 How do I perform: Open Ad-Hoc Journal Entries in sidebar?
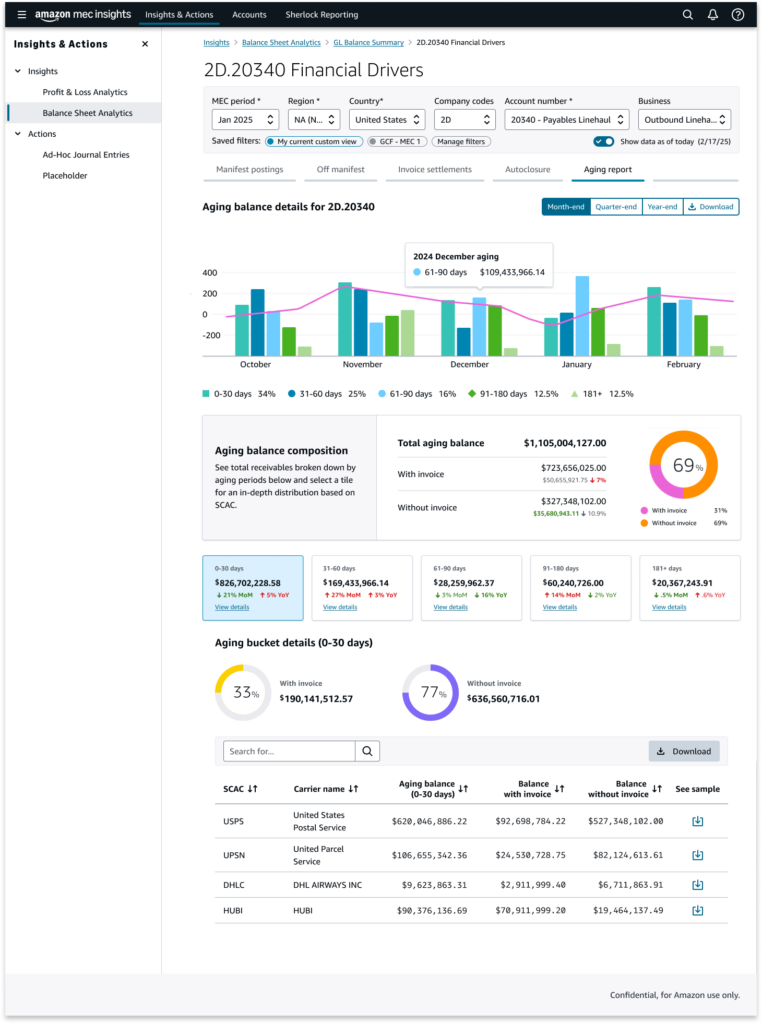click(x=86, y=155)
